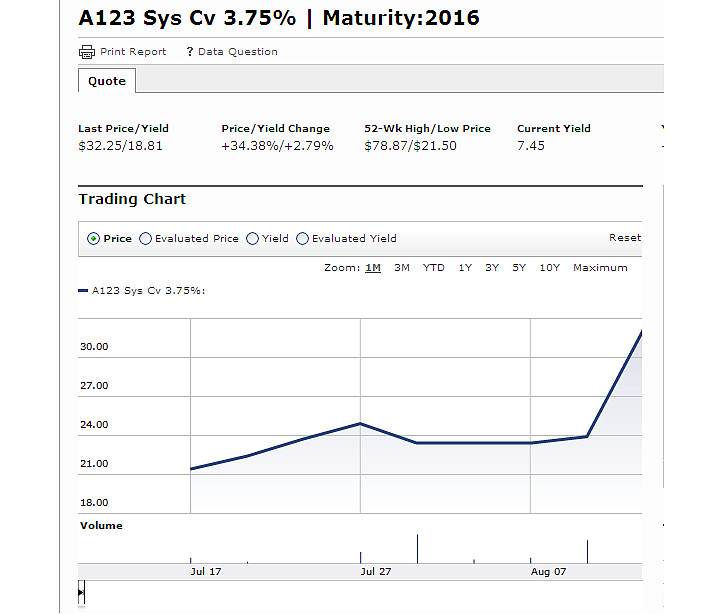This screenshot has height=614, width=720.
Task: Click the Last Price value $32.25/18.81
Action: coord(120,146)
